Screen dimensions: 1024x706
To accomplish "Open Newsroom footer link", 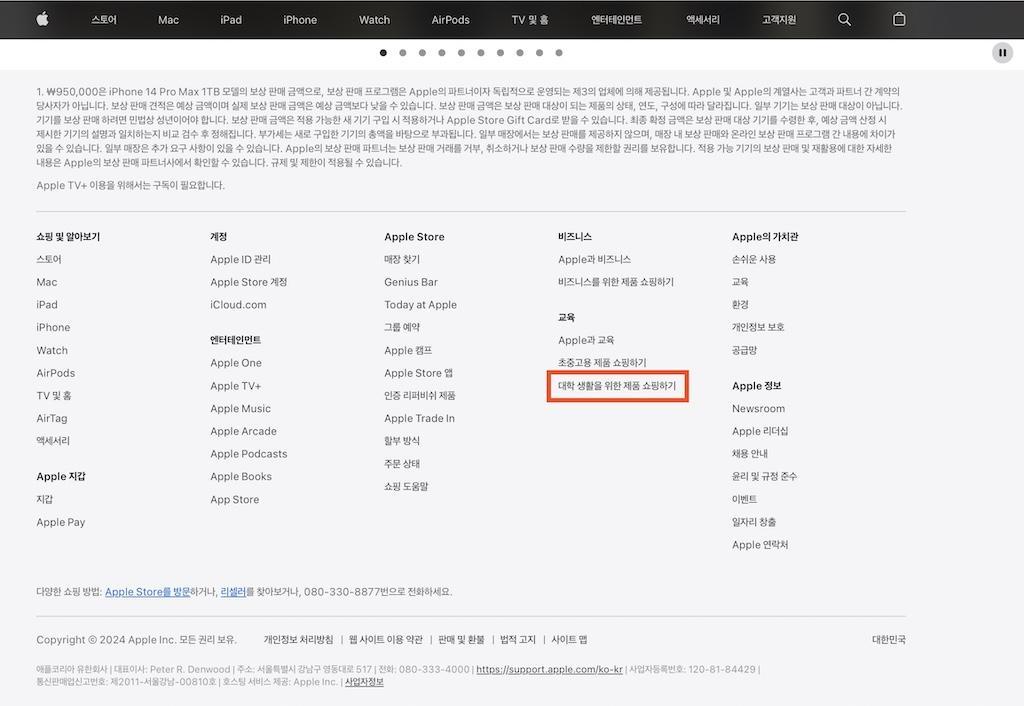I will coord(758,409).
